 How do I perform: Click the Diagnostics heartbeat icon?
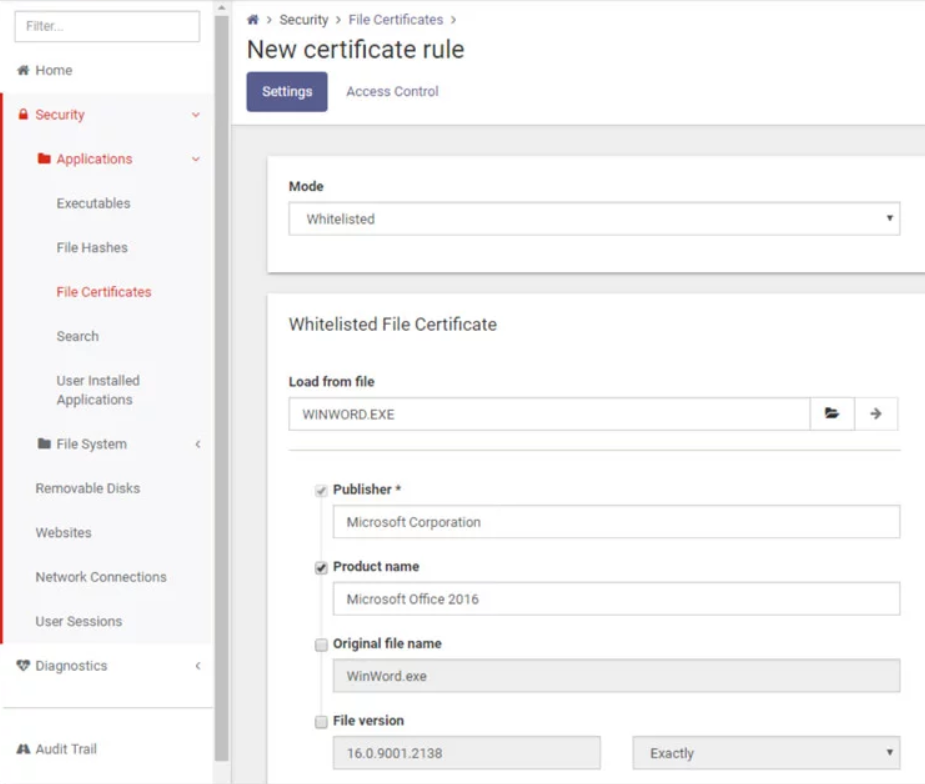click(x=23, y=665)
